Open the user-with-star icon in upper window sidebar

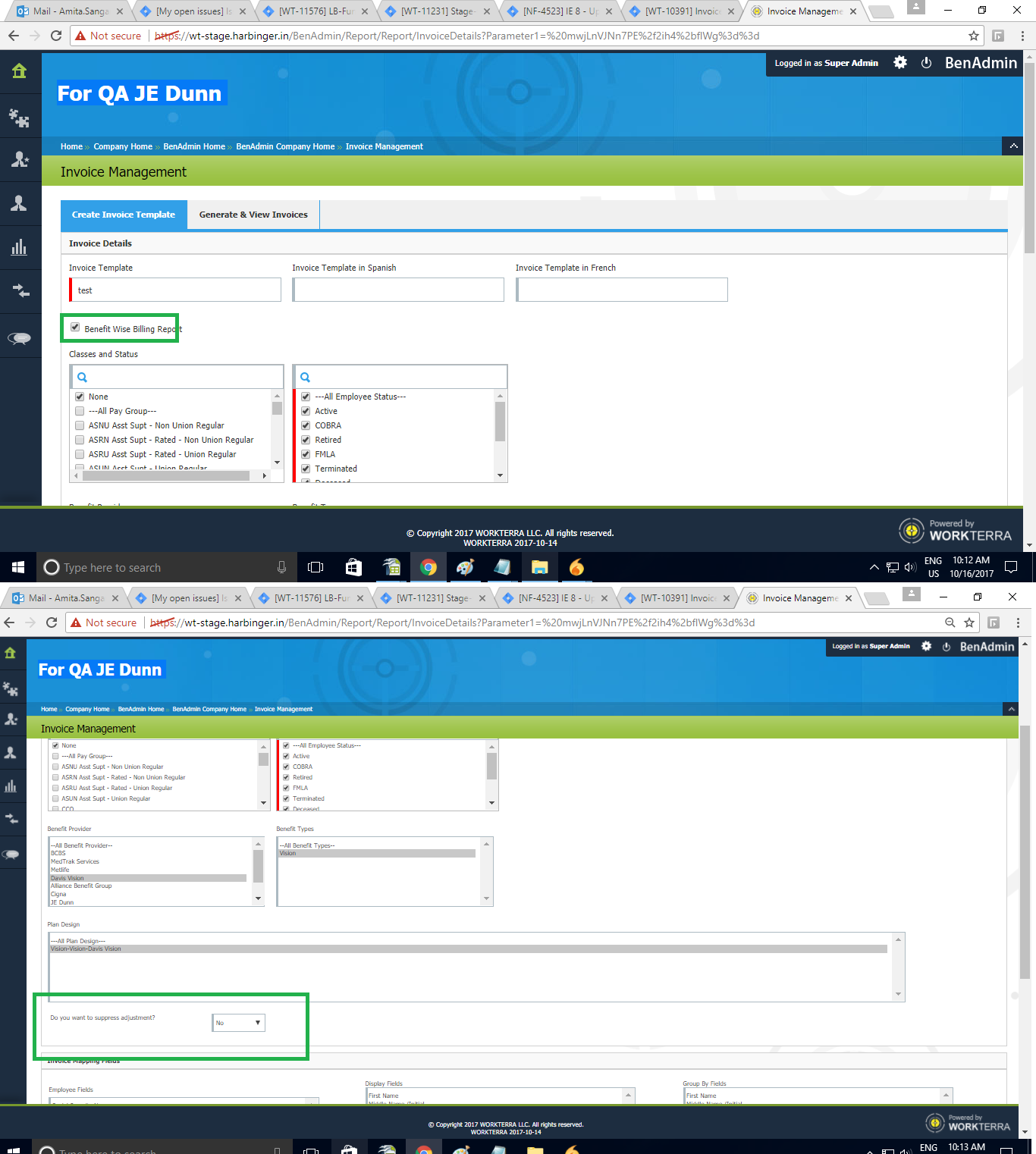point(20,159)
